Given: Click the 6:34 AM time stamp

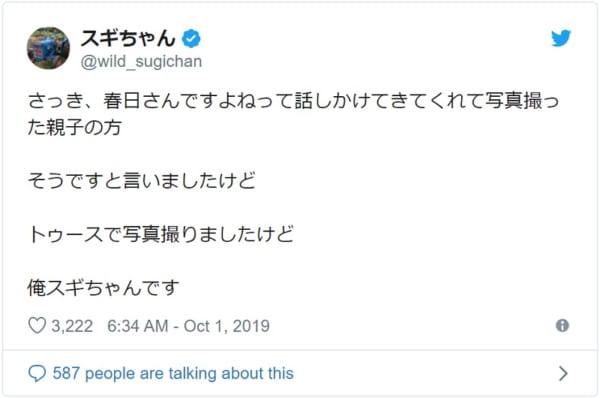Looking at the screenshot, I should (x=138, y=326).
